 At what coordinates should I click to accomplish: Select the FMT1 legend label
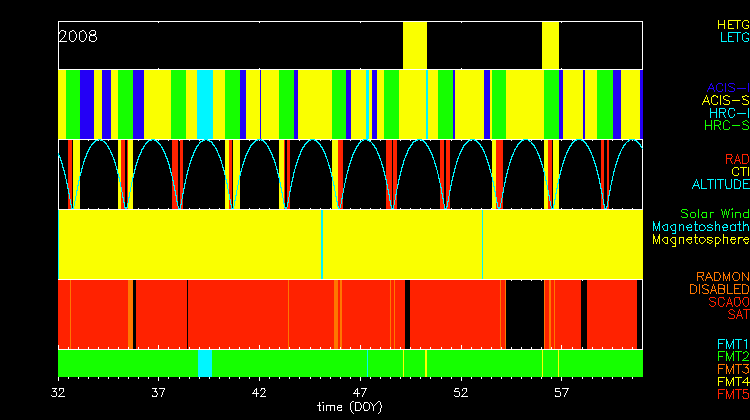(x=732, y=344)
